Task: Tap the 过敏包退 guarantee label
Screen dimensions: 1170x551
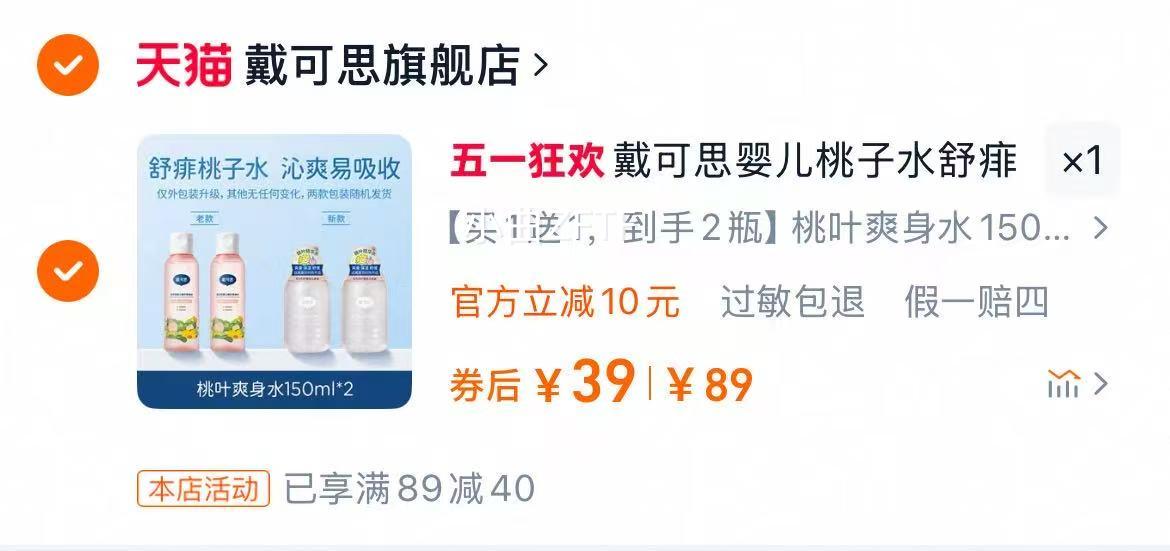Action: (x=792, y=302)
